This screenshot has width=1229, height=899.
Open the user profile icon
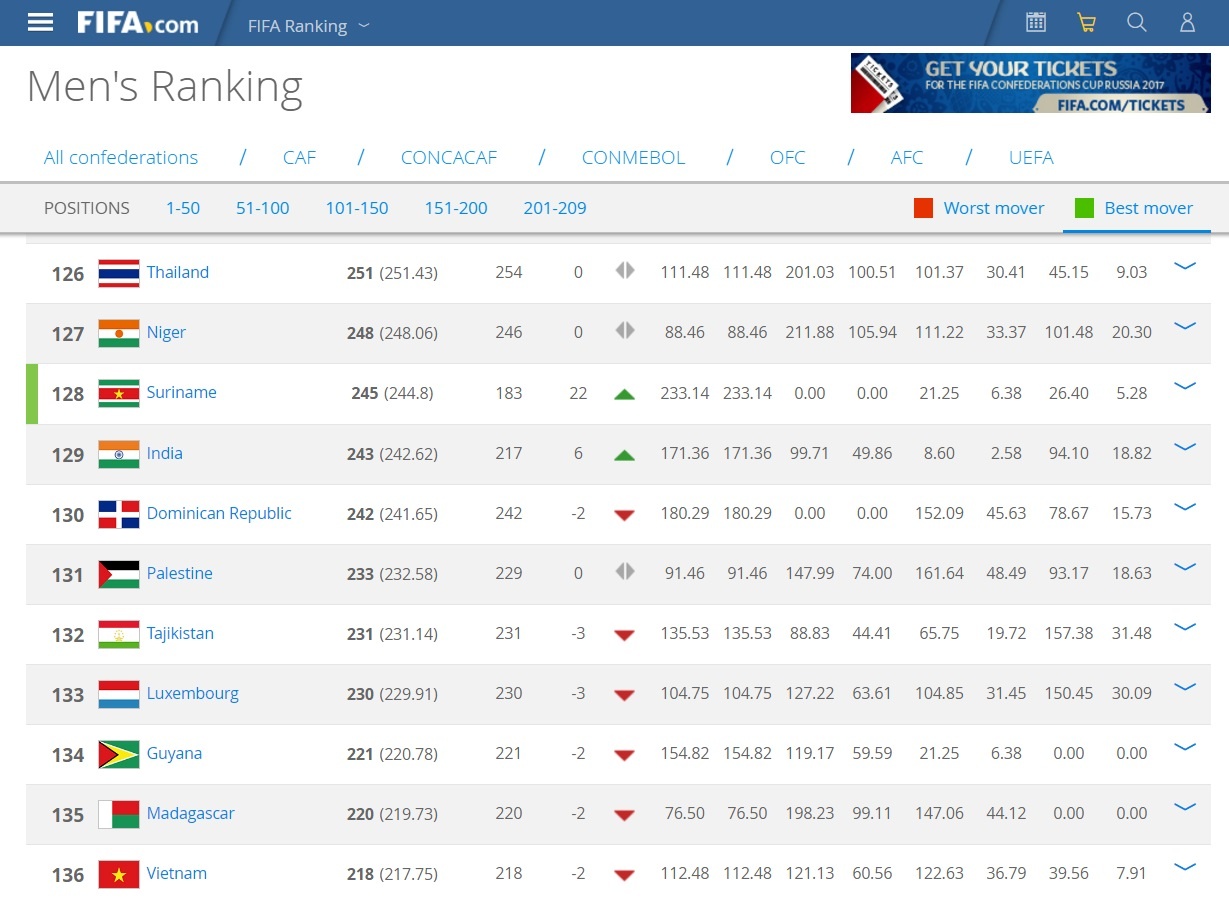(1187, 22)
